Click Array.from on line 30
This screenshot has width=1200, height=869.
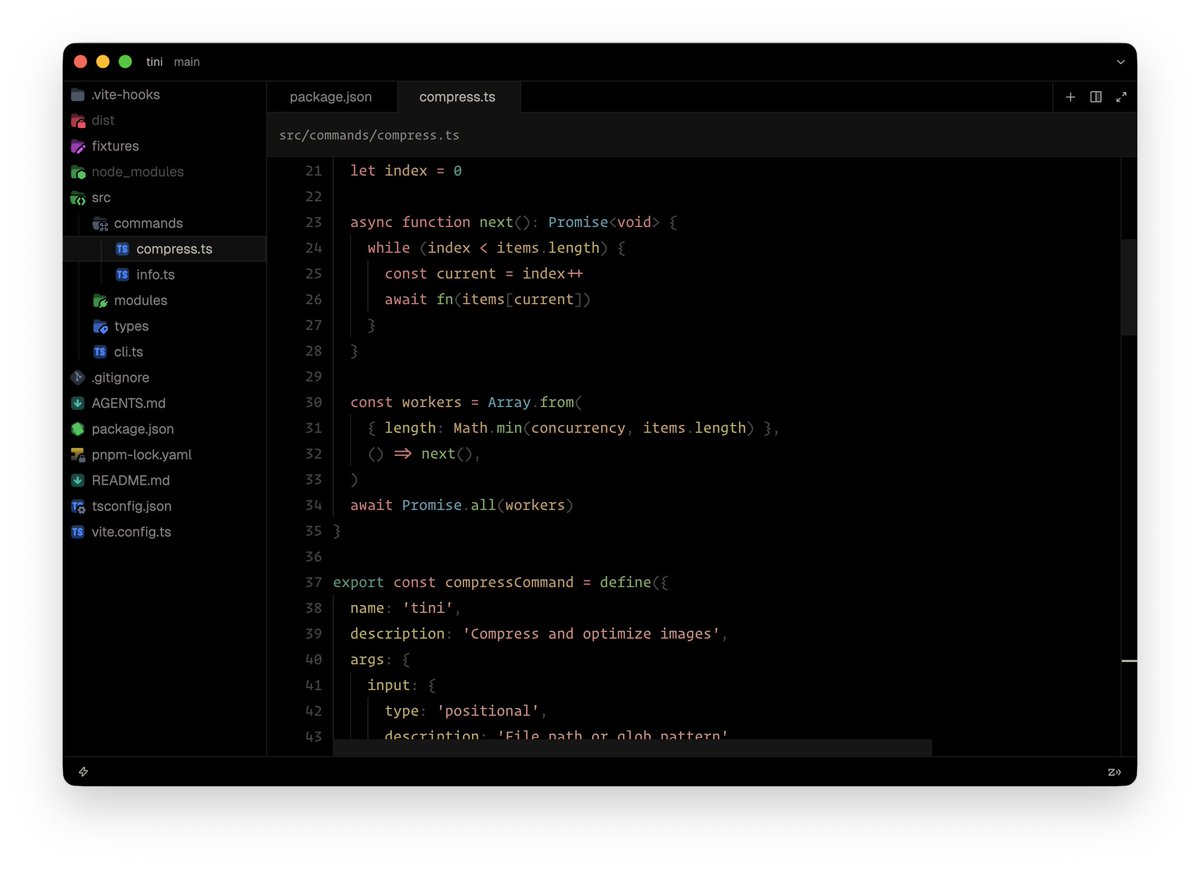[531, 403]
